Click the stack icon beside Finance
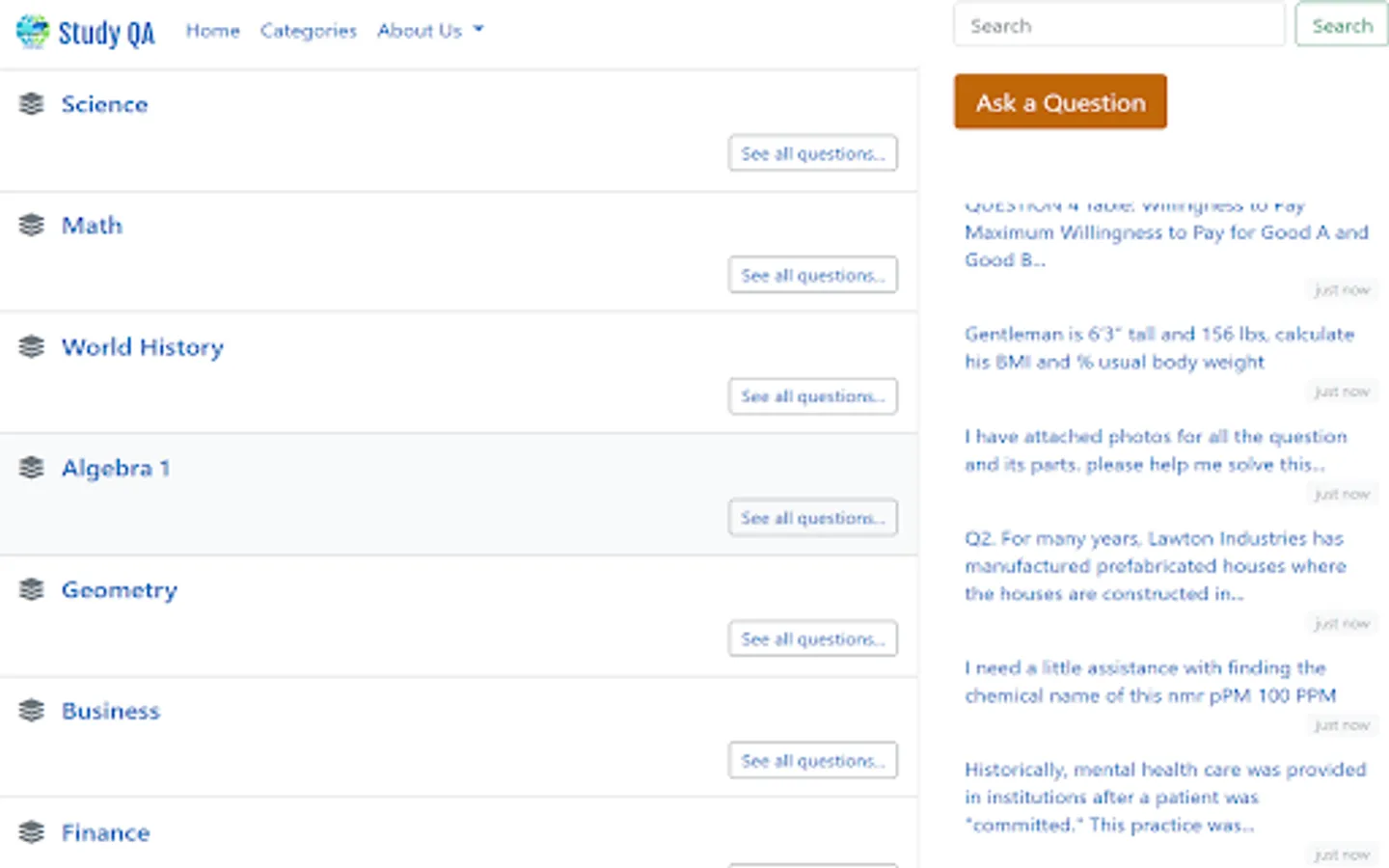 coord(32,832)
